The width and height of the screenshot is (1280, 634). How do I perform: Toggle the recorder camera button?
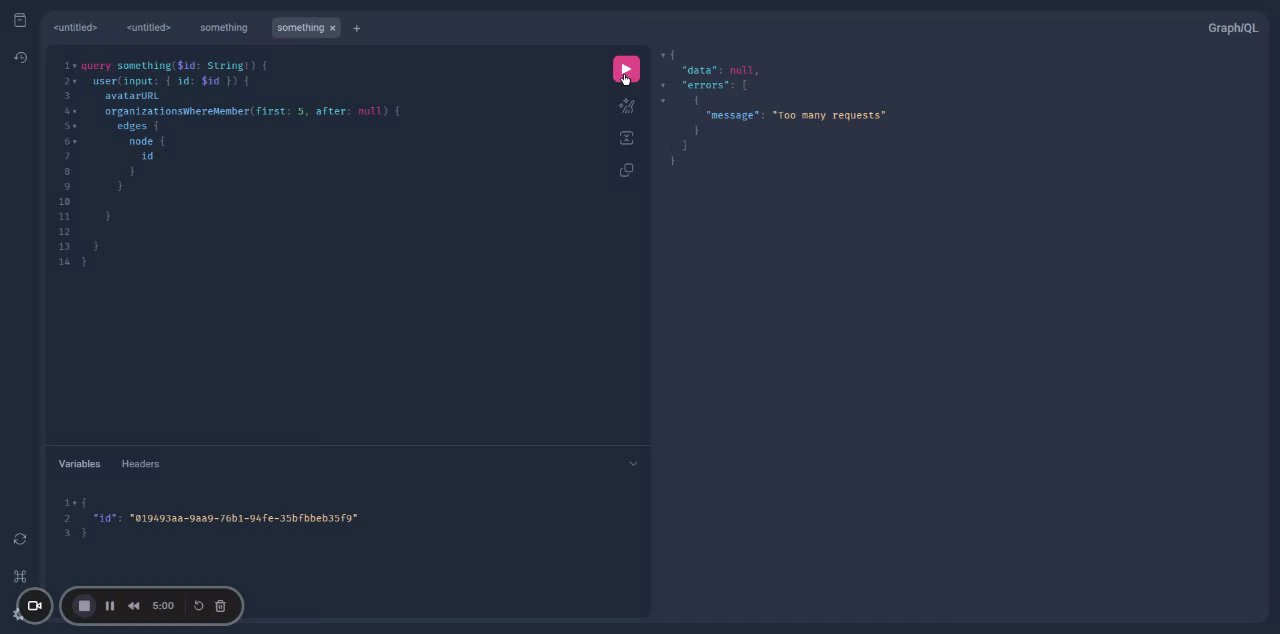point(34,606)
